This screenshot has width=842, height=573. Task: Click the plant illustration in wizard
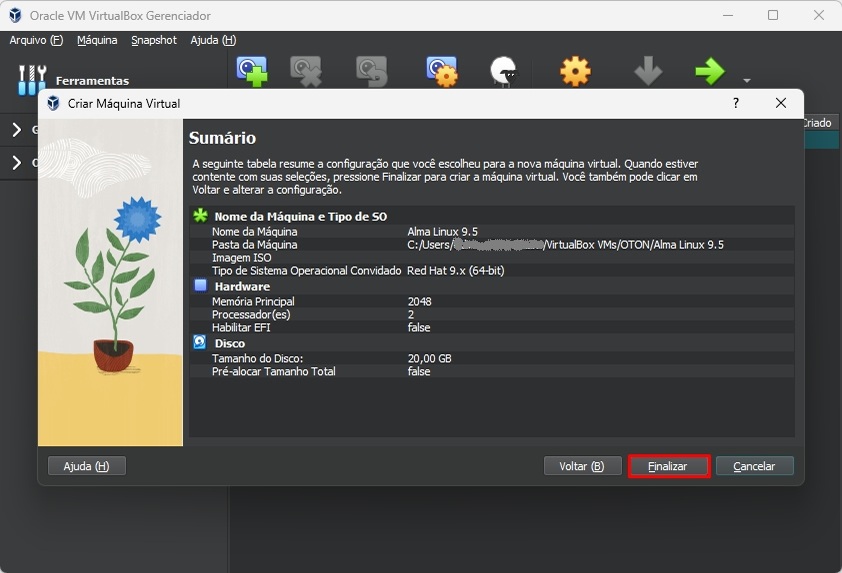click(111, 282)
